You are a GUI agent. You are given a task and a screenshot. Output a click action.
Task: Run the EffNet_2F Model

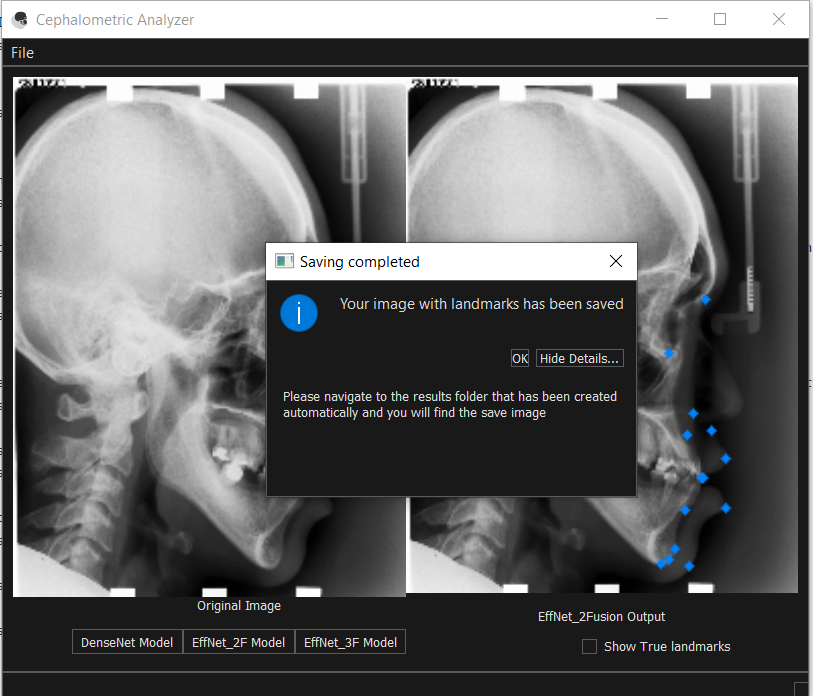(238, 641)
